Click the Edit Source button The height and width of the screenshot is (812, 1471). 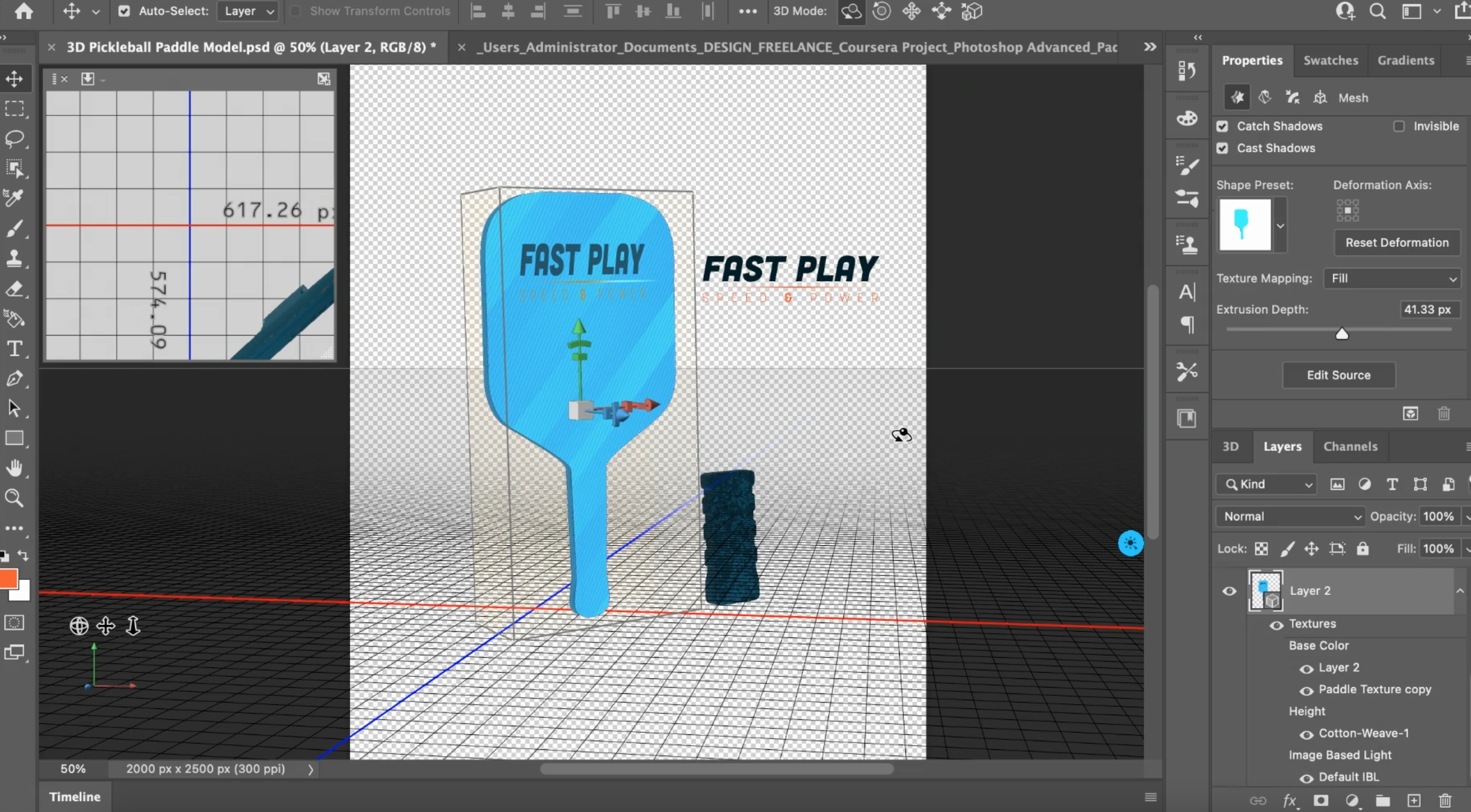[x=1338, y=375]
